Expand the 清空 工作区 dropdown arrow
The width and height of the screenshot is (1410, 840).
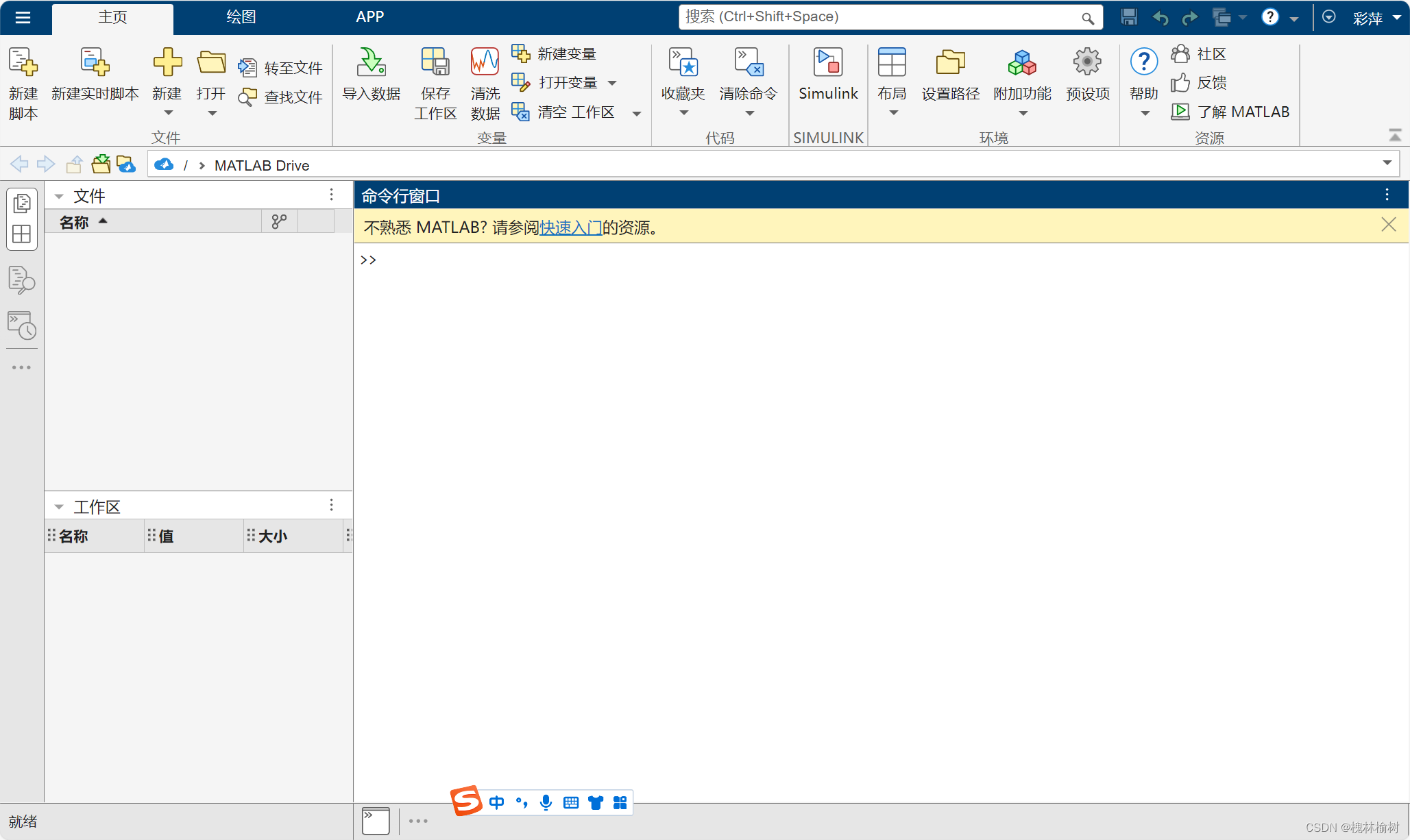point(637,114)
